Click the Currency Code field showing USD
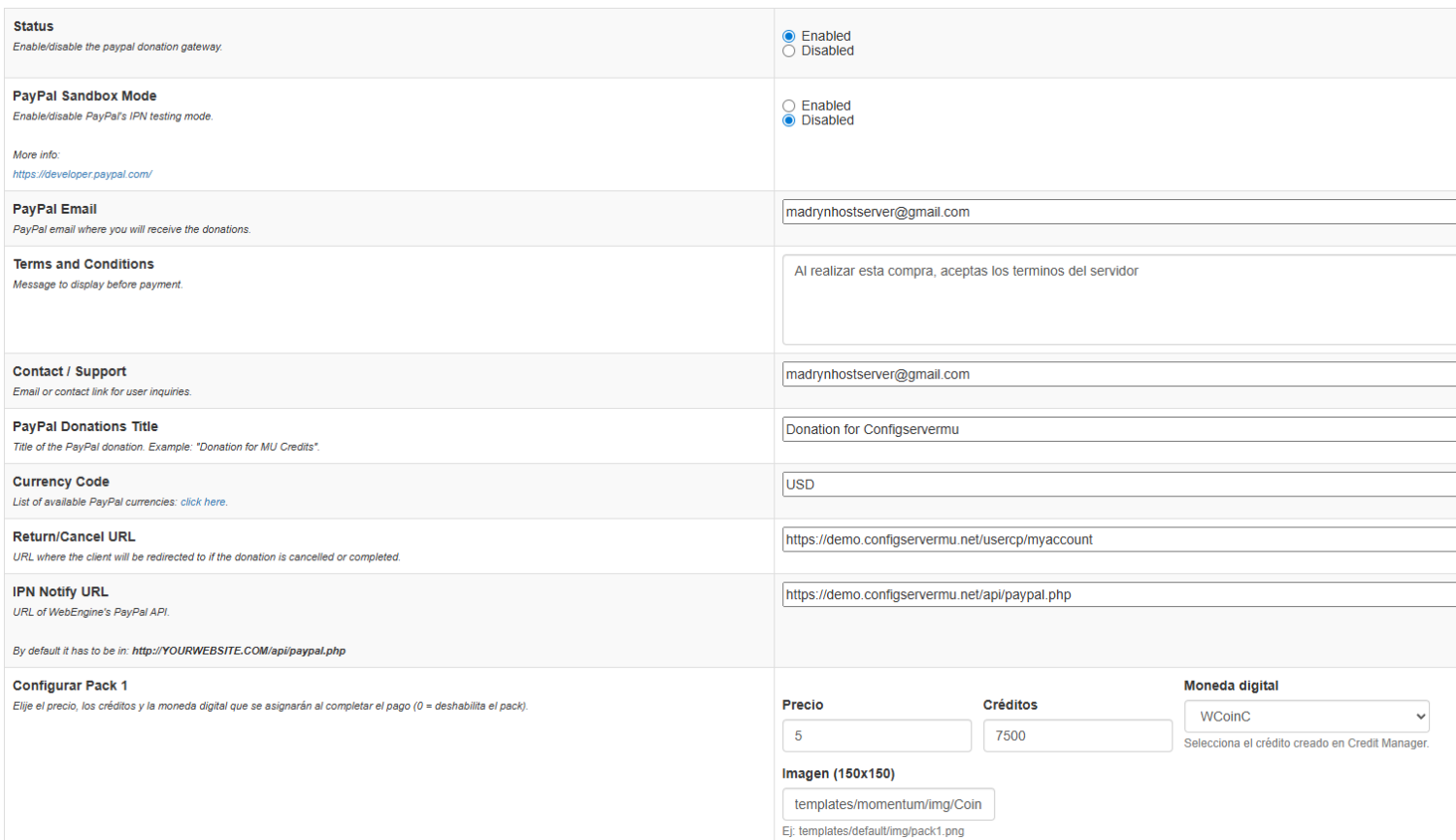 [x=1116, y=485]
